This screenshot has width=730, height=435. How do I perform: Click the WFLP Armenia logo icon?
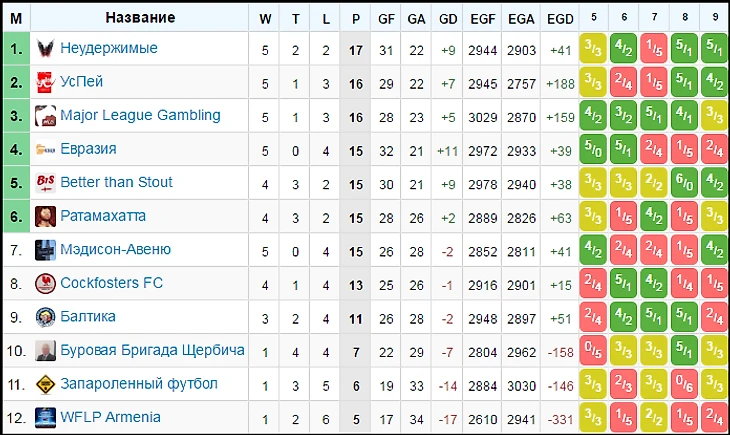tap(44, 417)
